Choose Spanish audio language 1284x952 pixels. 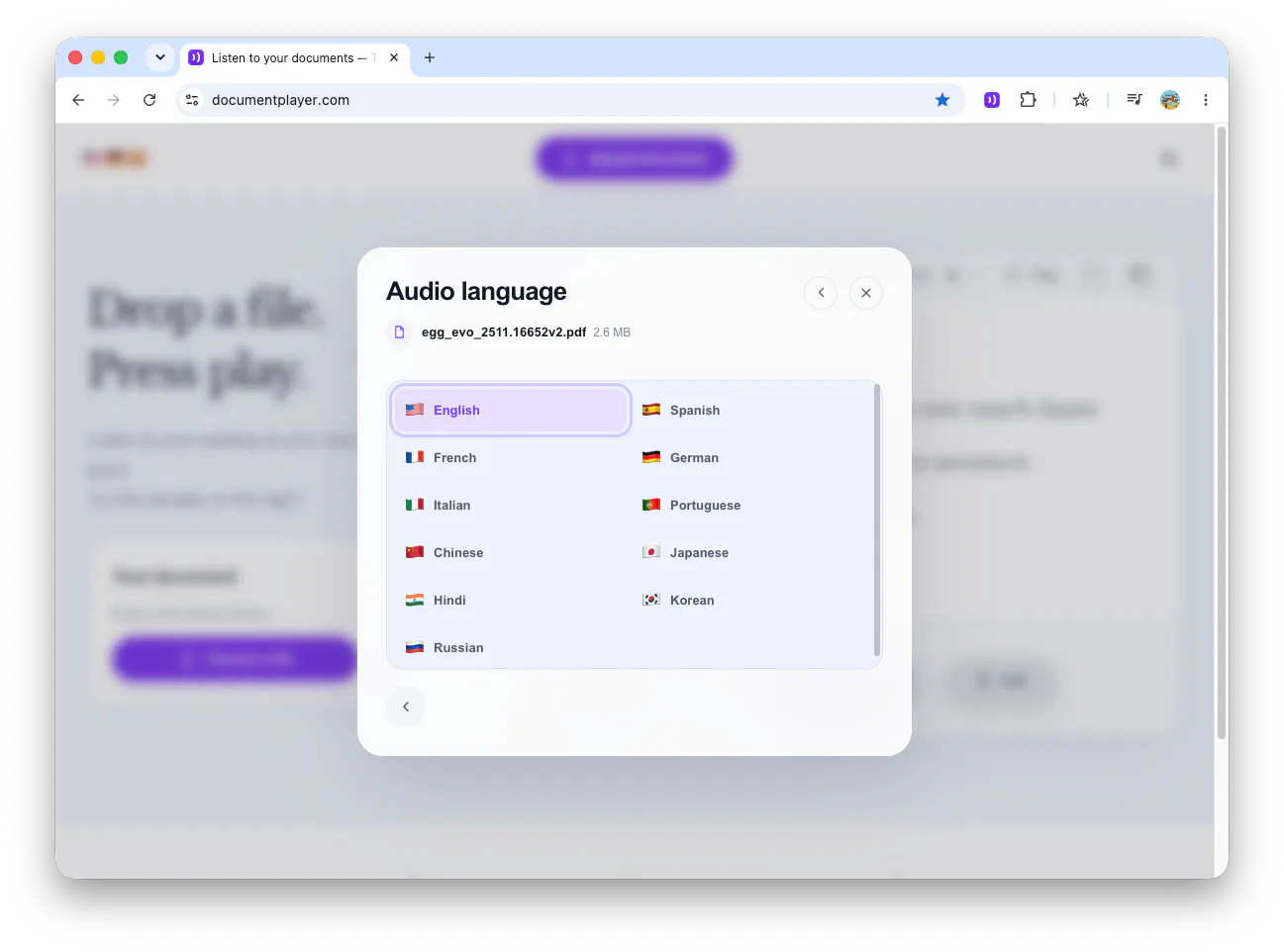[747, 410]
